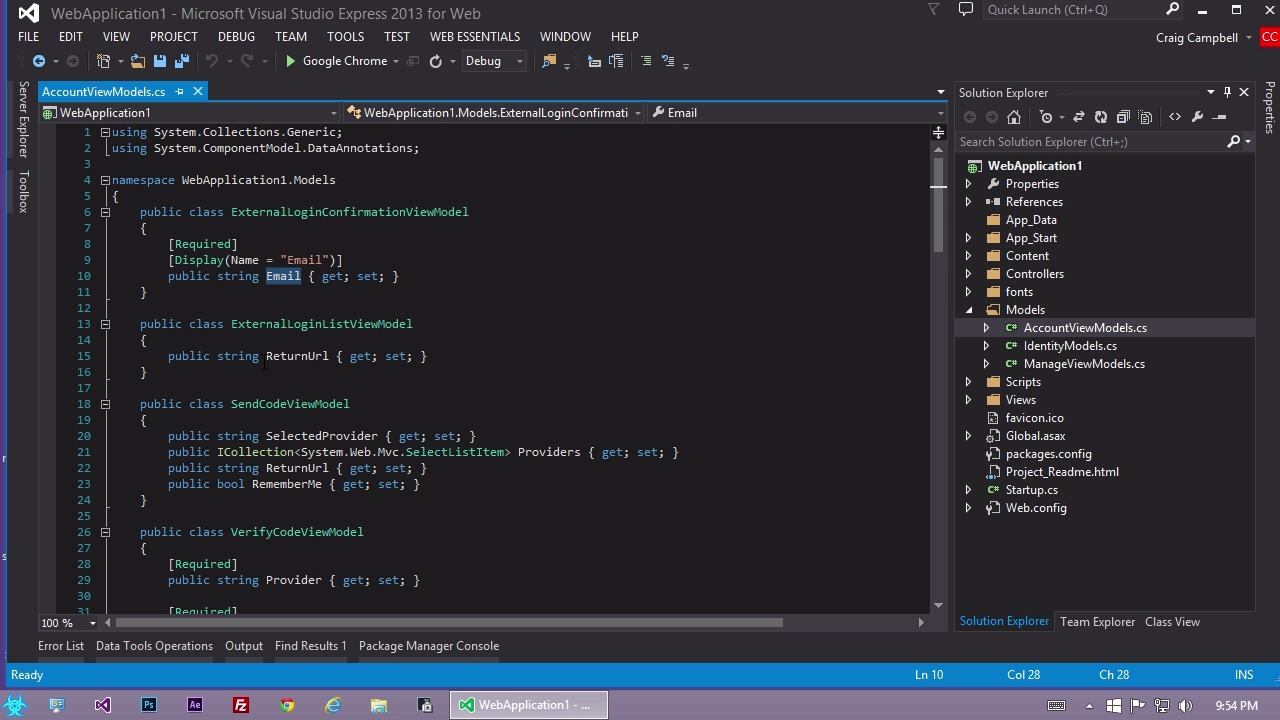Expand the Controllers folder

[968, 274]
